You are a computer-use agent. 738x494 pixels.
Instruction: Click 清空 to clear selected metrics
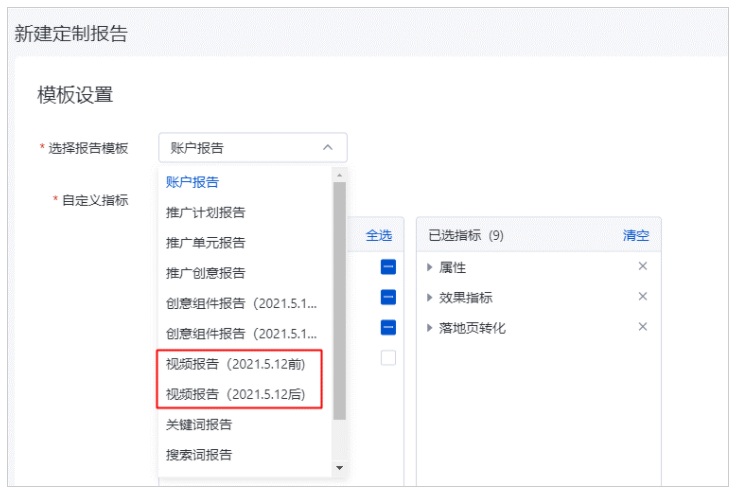(636, 235)
